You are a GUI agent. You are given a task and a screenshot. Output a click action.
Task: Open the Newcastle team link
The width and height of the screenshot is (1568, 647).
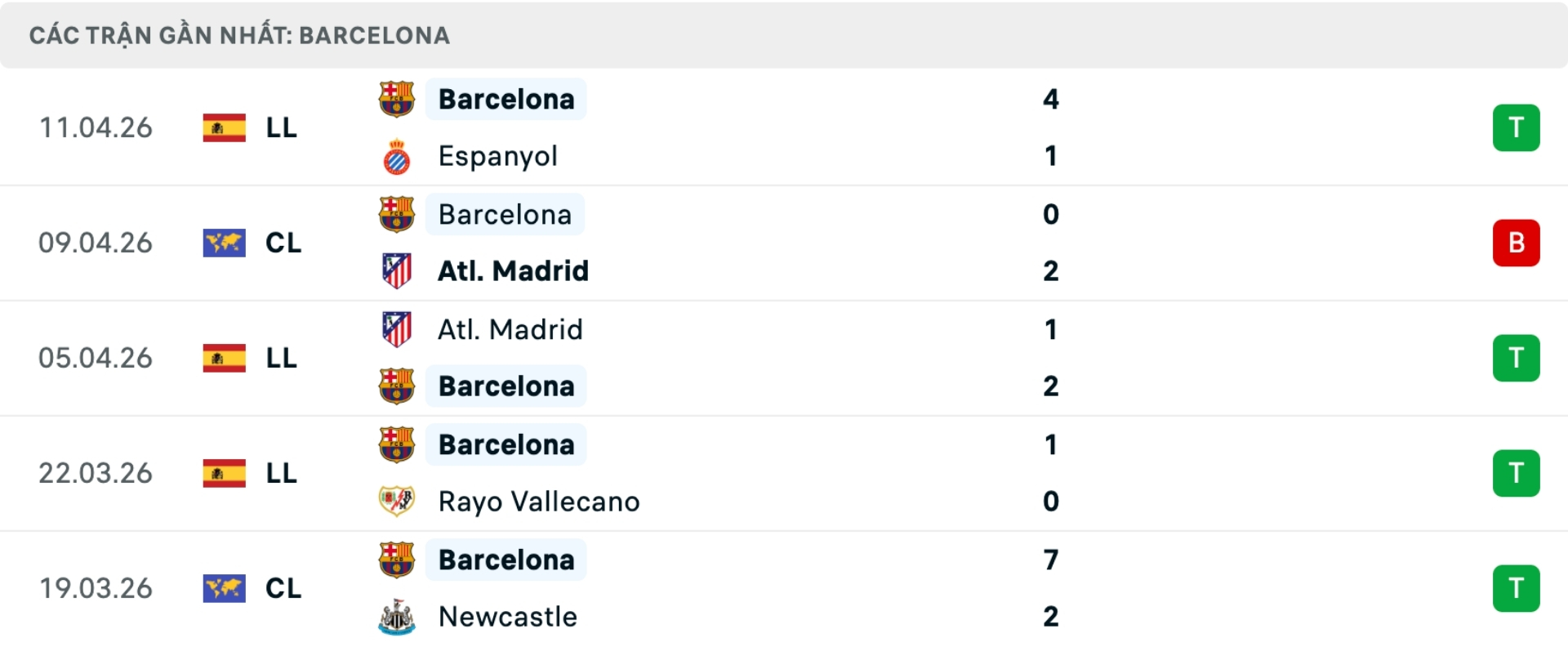(507, 617)
